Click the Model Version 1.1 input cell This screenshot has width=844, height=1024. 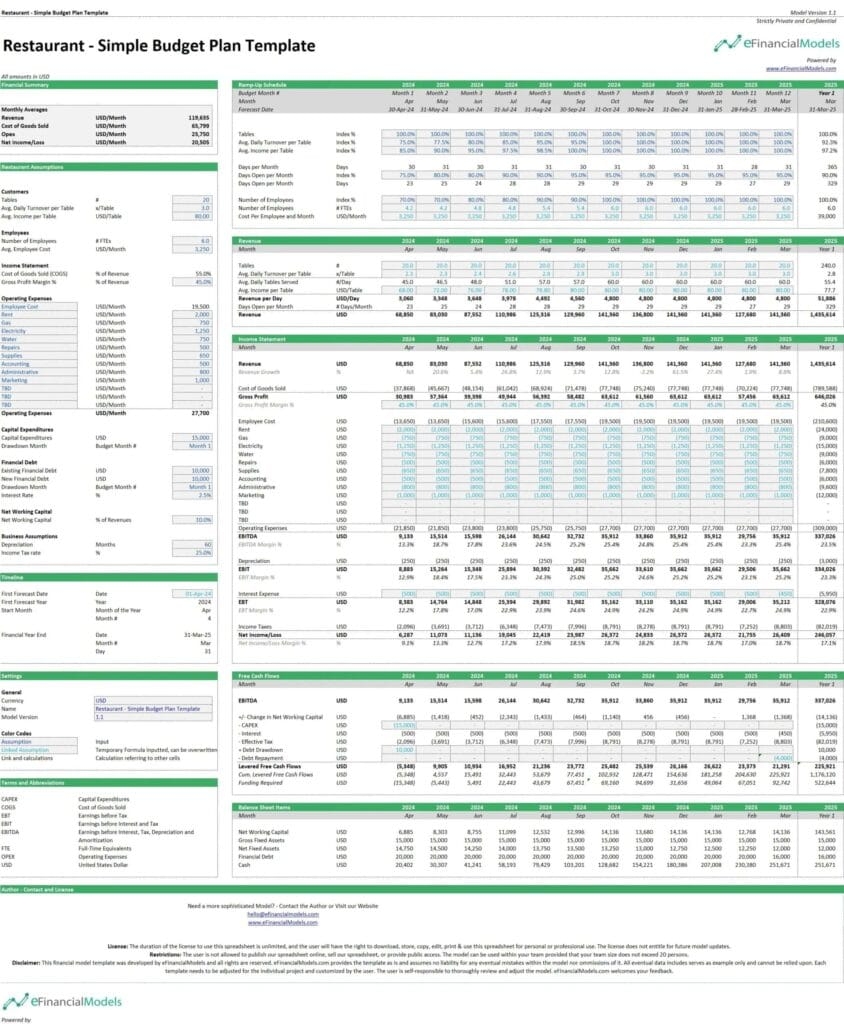coord(155,716)
